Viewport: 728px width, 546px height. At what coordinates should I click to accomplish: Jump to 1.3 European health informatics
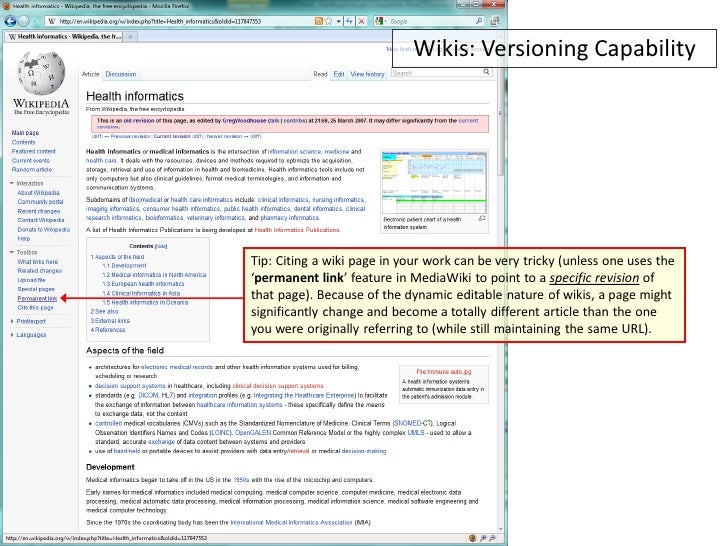[143, 284]
